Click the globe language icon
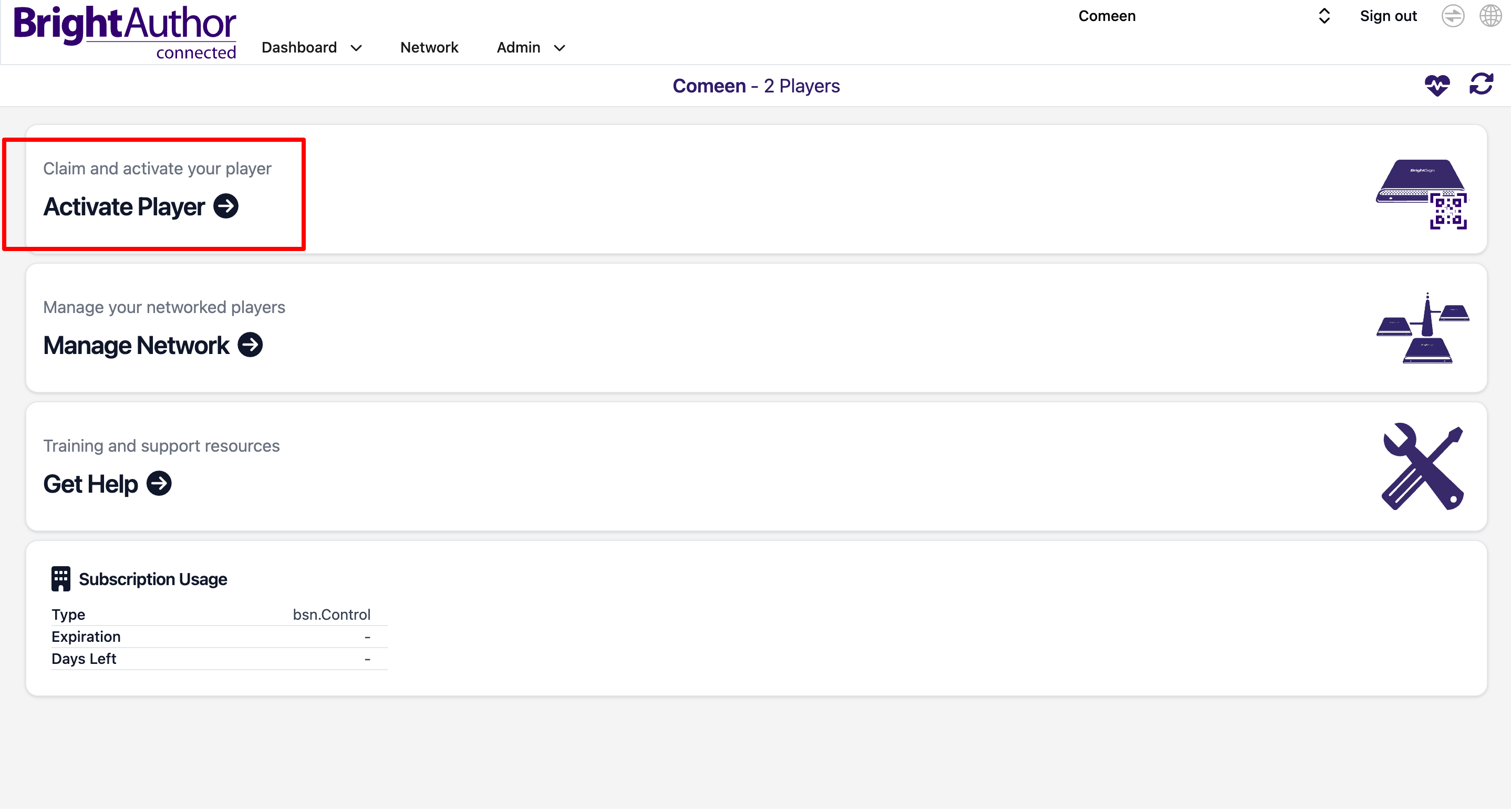Viewport: 1511px width, 812px height. point(1490,16)
